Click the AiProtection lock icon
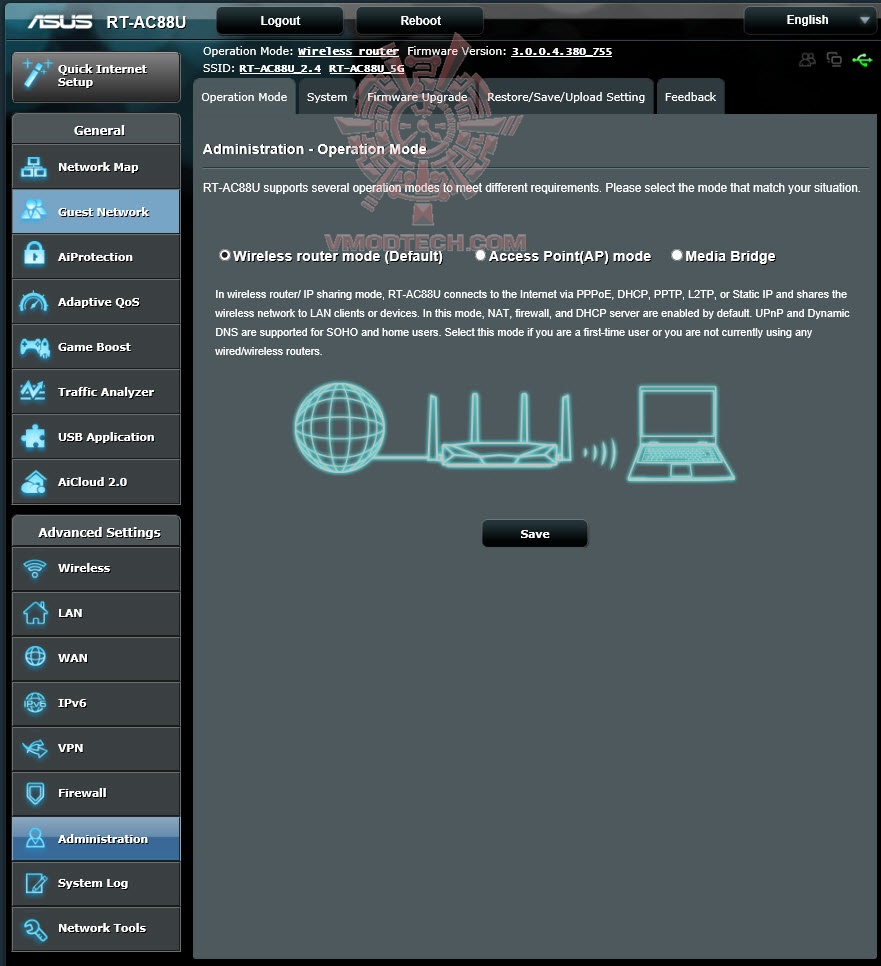 tap(35, 253)
